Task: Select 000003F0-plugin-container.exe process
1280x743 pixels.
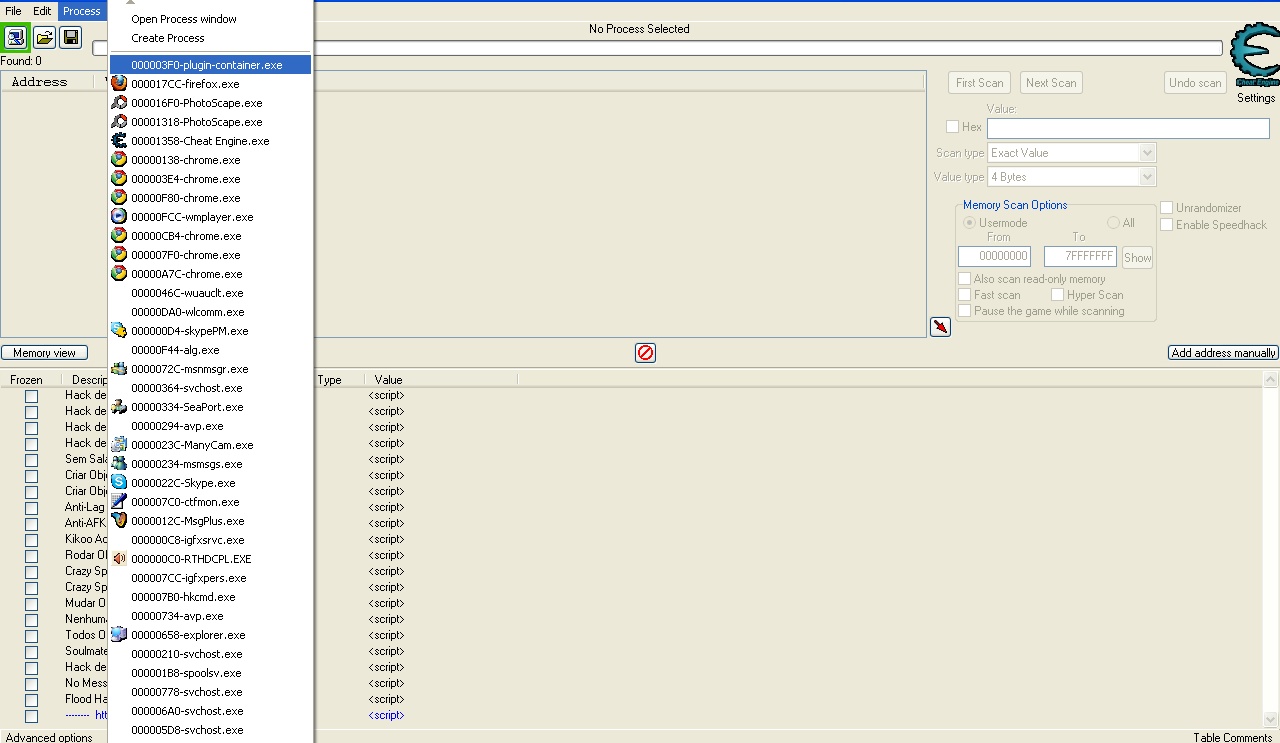Action: [210, 65]
